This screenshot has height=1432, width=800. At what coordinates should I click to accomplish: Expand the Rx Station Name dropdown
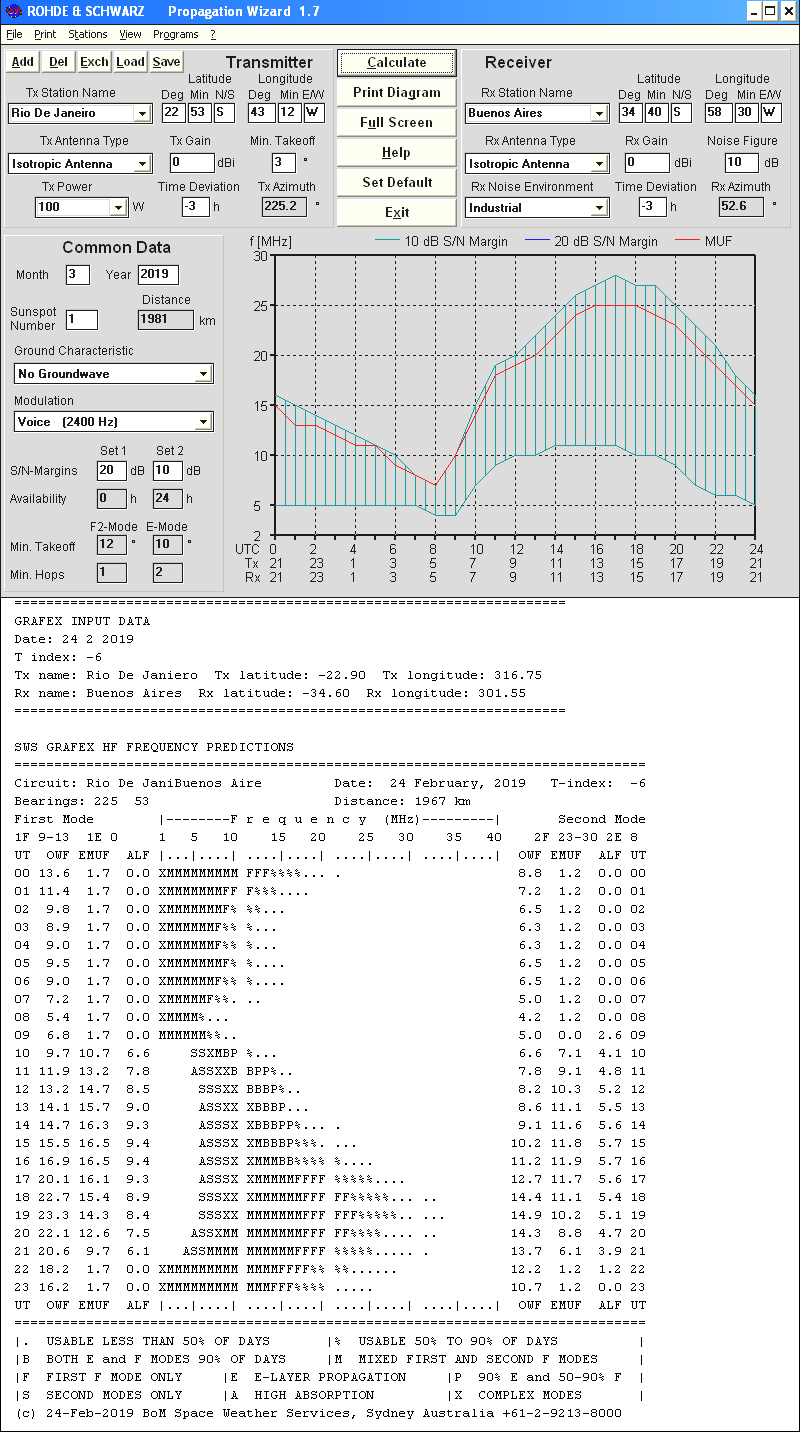click(x=599, y=114)
